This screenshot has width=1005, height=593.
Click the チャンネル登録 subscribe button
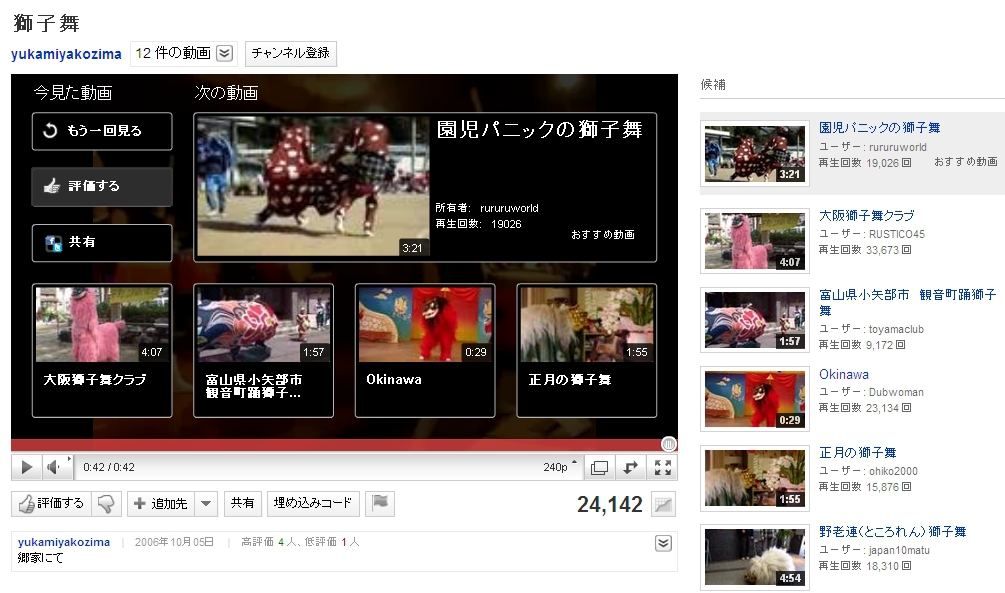point(290,53)
